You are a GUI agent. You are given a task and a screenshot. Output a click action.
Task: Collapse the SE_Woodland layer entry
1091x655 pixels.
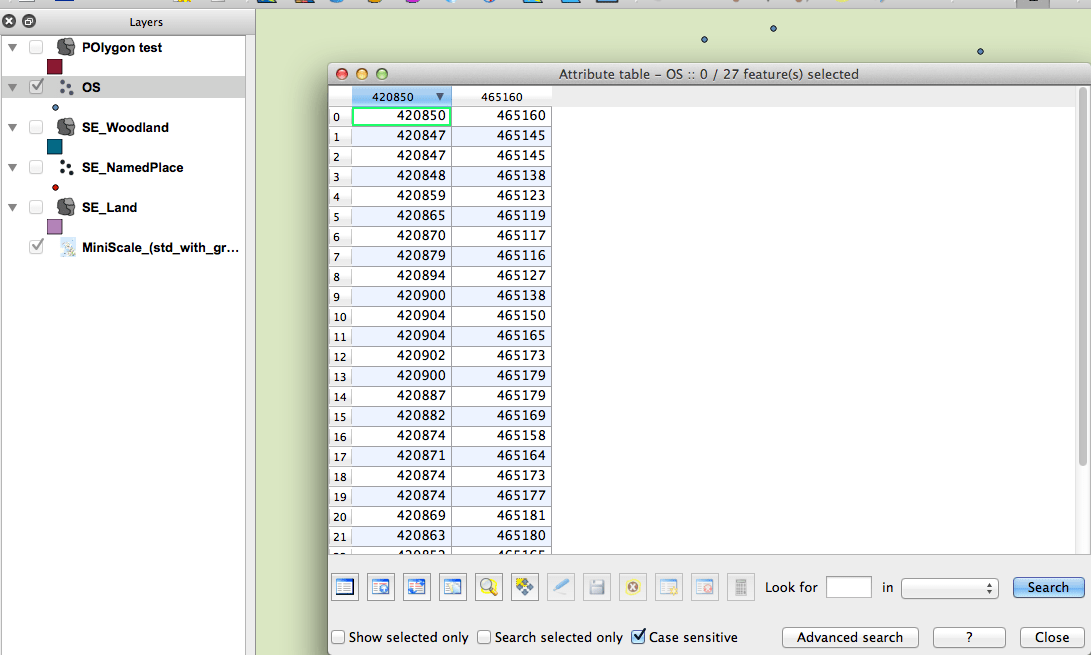[x=12, y=127]
